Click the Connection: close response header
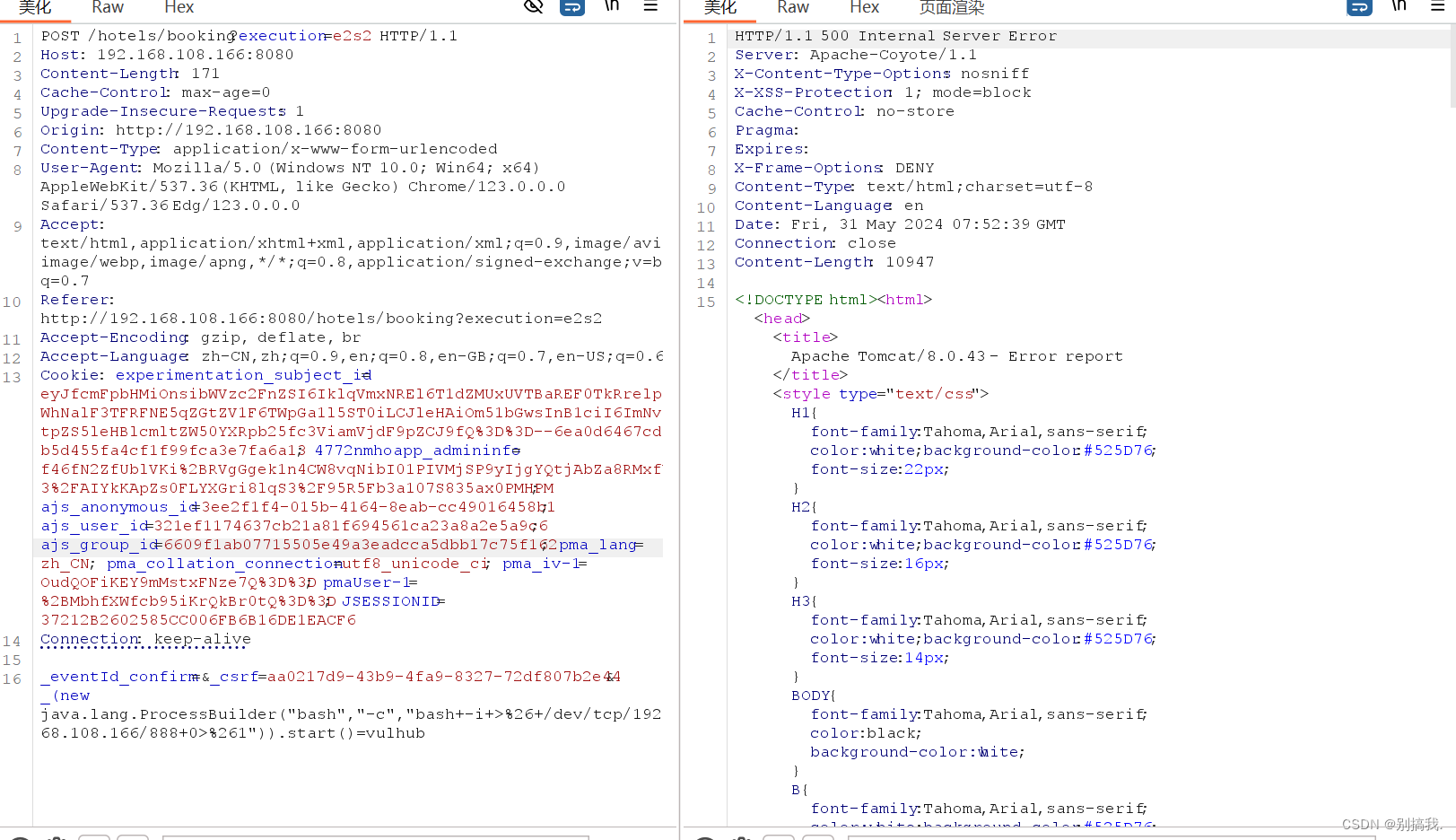 pyautogui.click(x=815, y=243)
